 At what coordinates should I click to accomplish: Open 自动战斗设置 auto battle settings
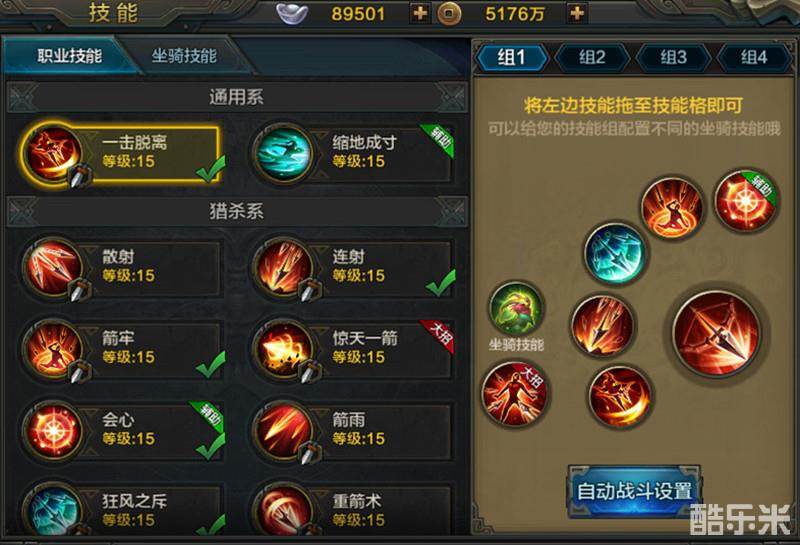[634, 491]
